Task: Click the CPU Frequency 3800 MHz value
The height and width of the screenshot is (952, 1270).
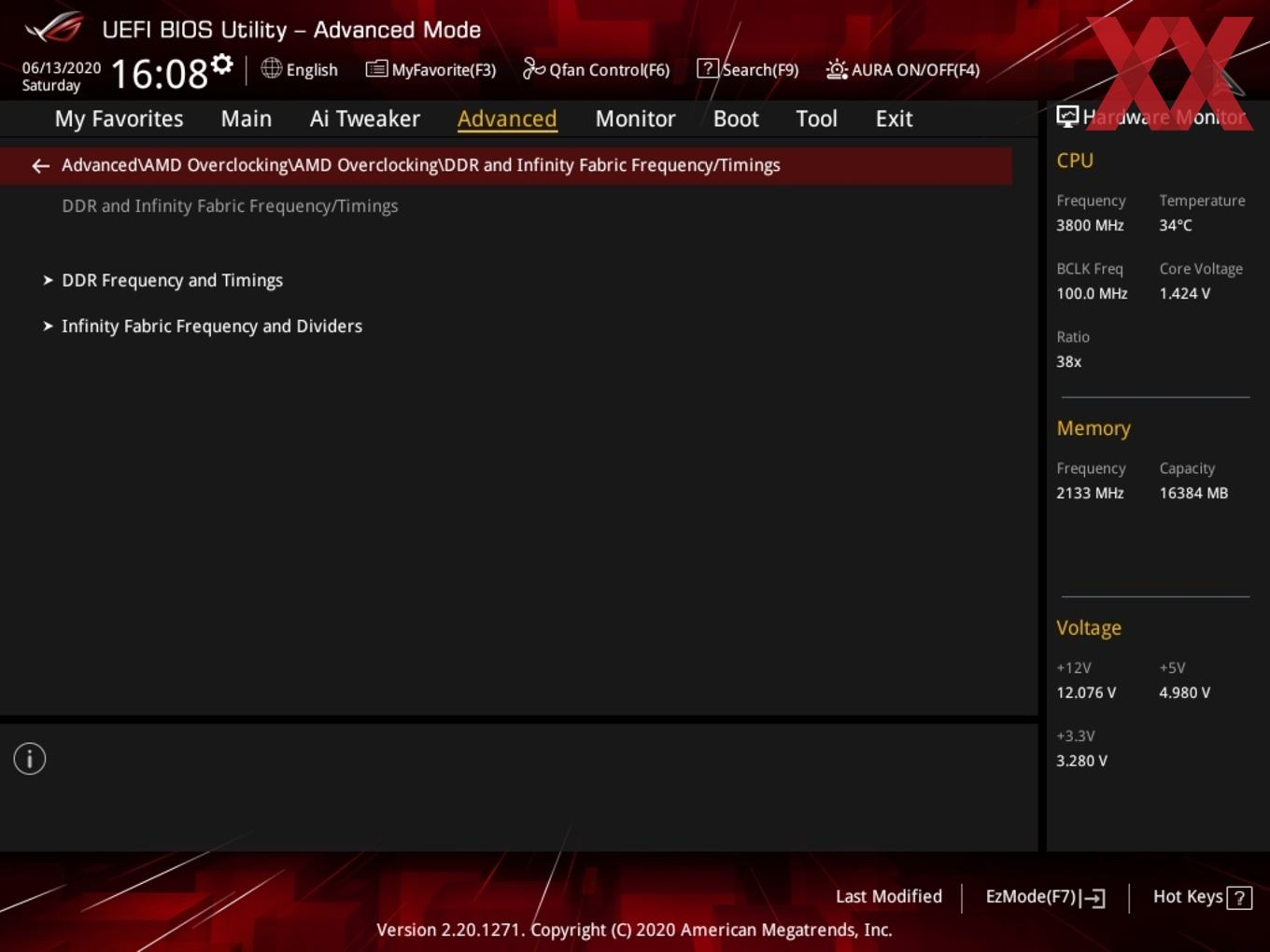Action: 1090,225
